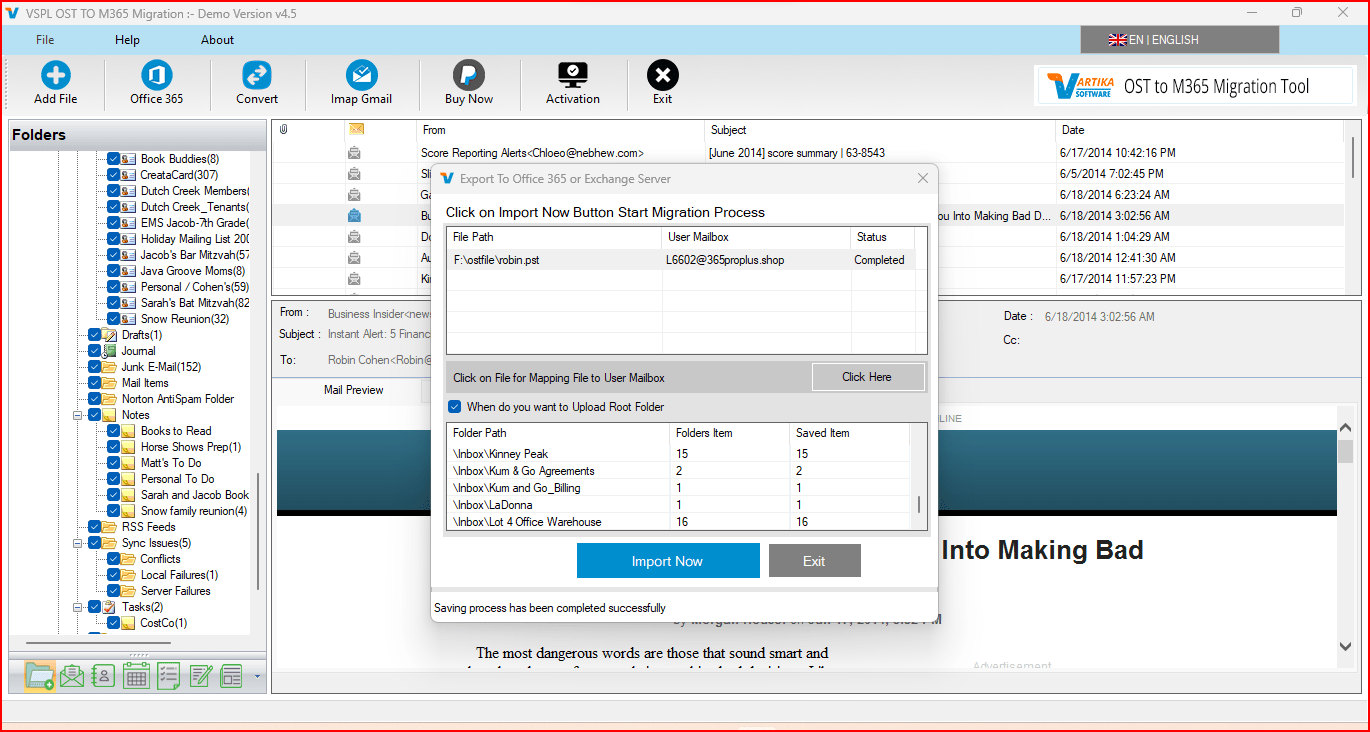The height and width of the screenshot is (732, 1370).
Task: Click the attachment column header icon
Action: (x=283, y=130)
